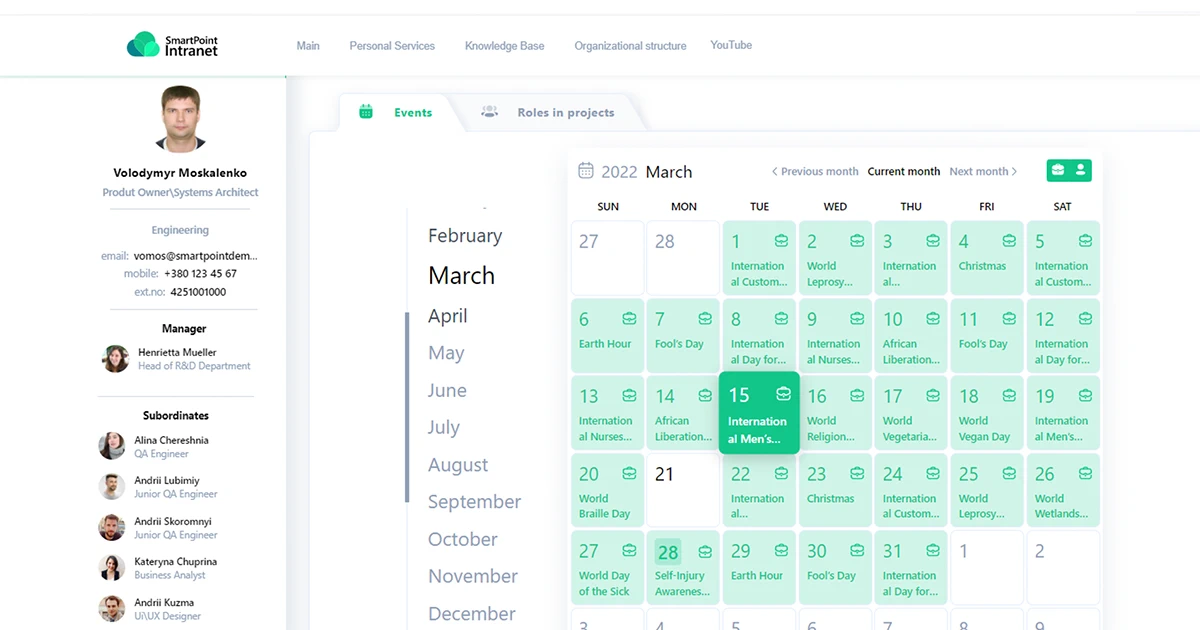The image size is (1200, 630).
Task: Click the green calendar icon on Events tab
Action: tap(366, 112)
